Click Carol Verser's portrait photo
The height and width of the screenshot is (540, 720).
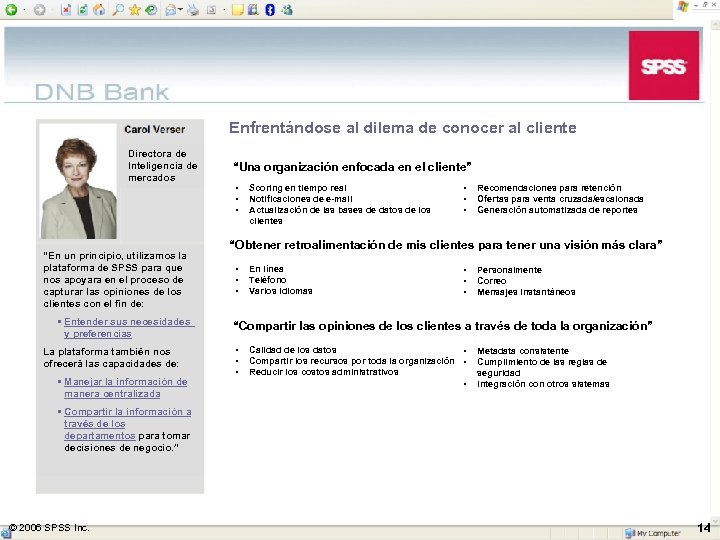(79, 181)
